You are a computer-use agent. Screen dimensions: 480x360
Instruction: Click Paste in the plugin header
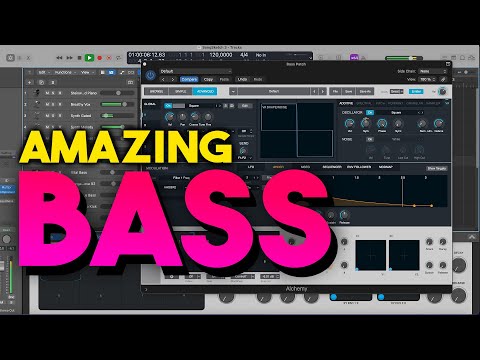(x=224, y=79)
